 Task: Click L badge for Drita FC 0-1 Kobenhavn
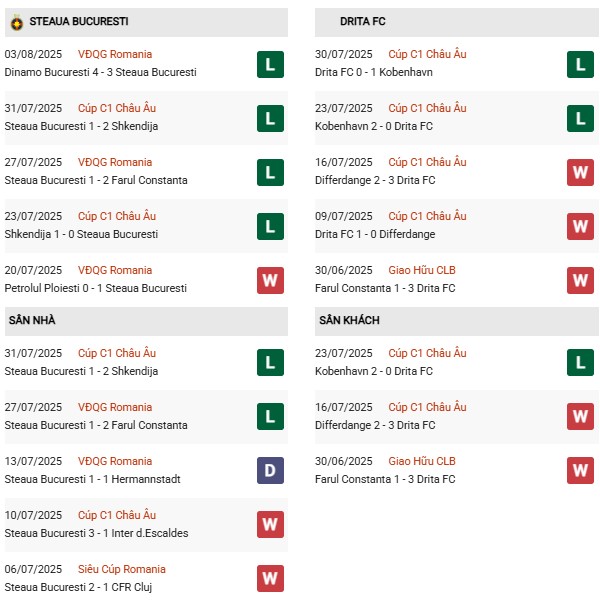click(x=580, y=65)
